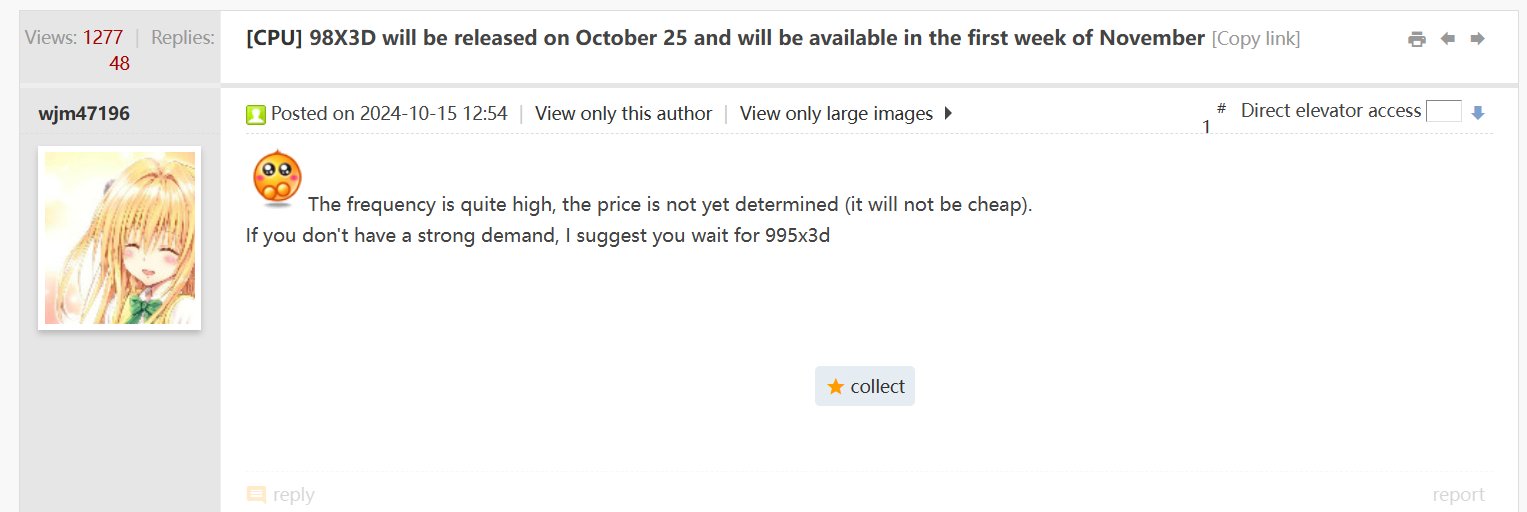1527x512 pixels.
Task: Click the blue down arrow beside elevator box
Action: (x=1478, y=113)
